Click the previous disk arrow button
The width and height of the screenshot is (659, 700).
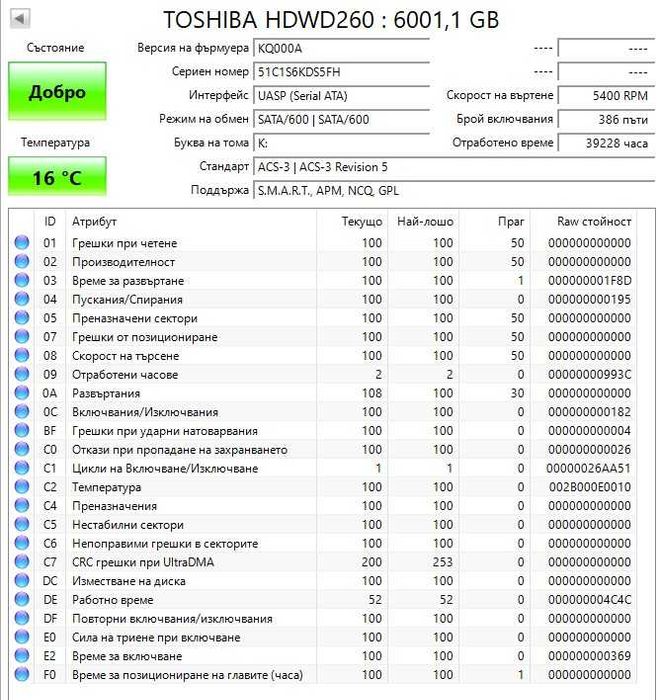(x=20, y=19)
